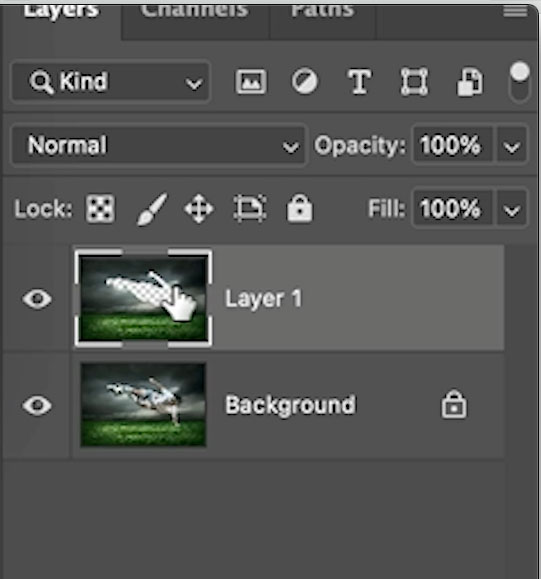
Task: Click the Background layer name
Action: pyautogui.click(x=291, y=405)
